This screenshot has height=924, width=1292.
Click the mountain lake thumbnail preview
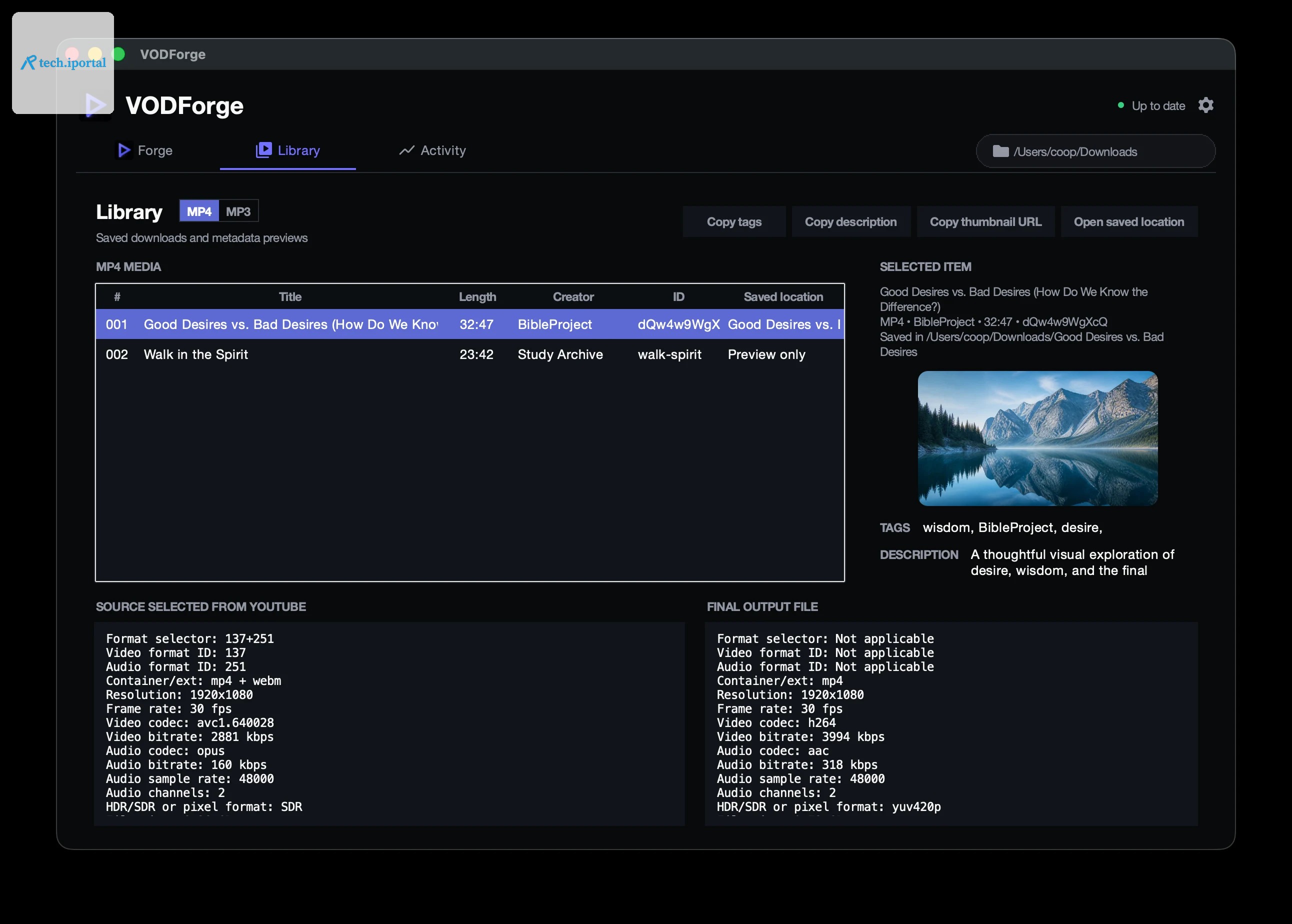tap(1037, 438)
